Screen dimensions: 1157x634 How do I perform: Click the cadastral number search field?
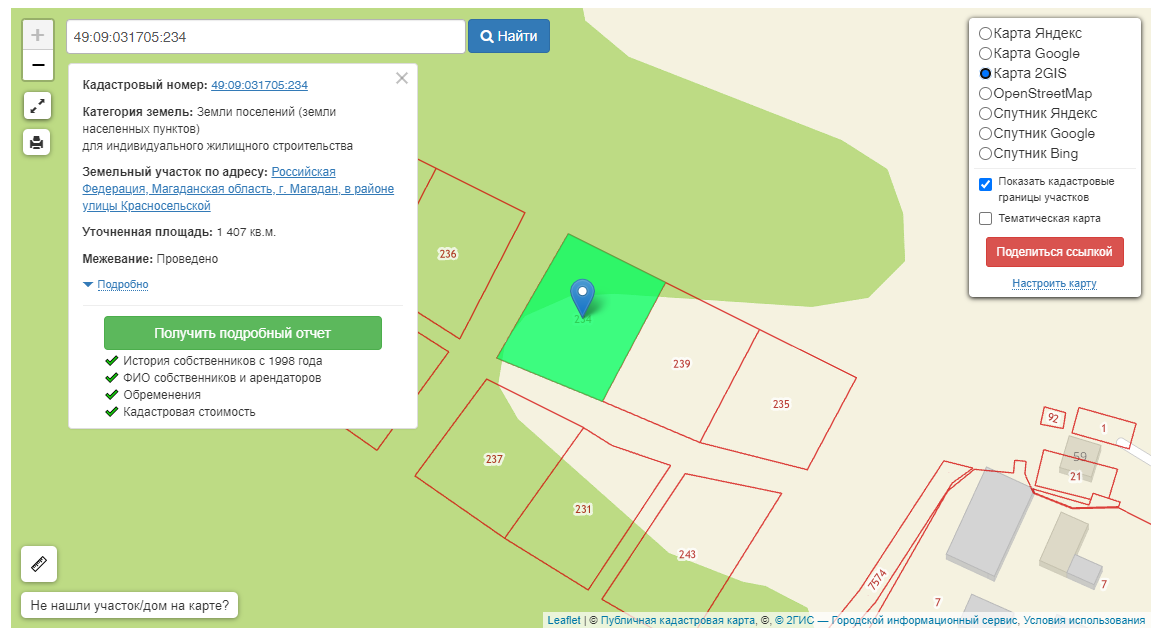tap(265, 37)
